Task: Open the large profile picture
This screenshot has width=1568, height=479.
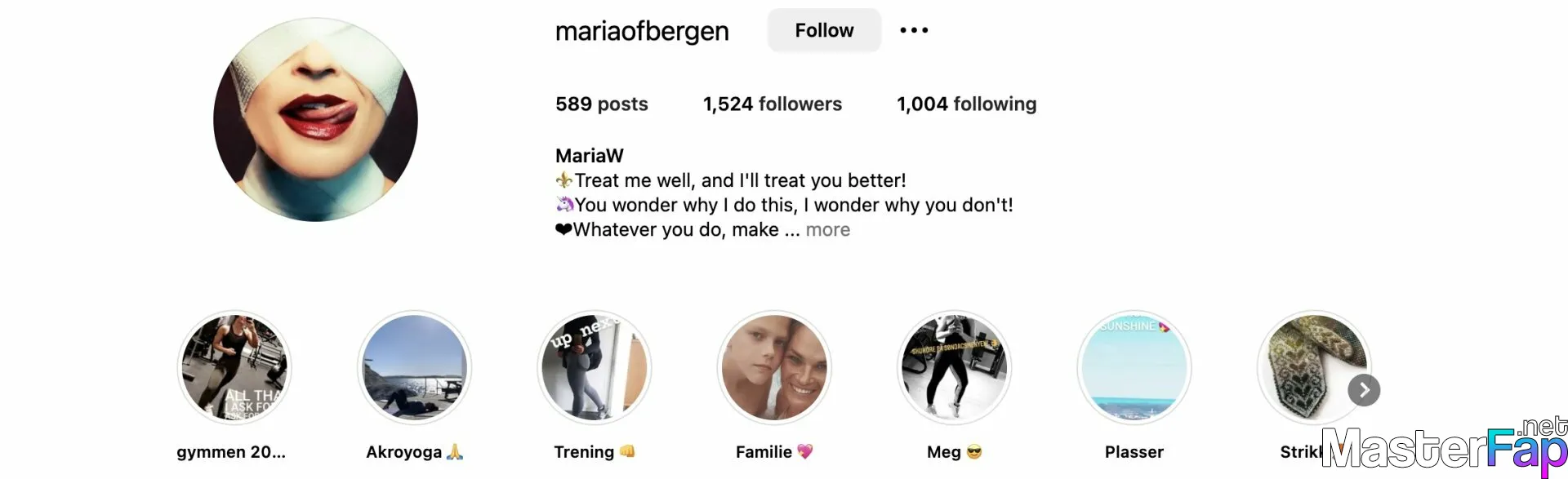Action: [315, 120]
